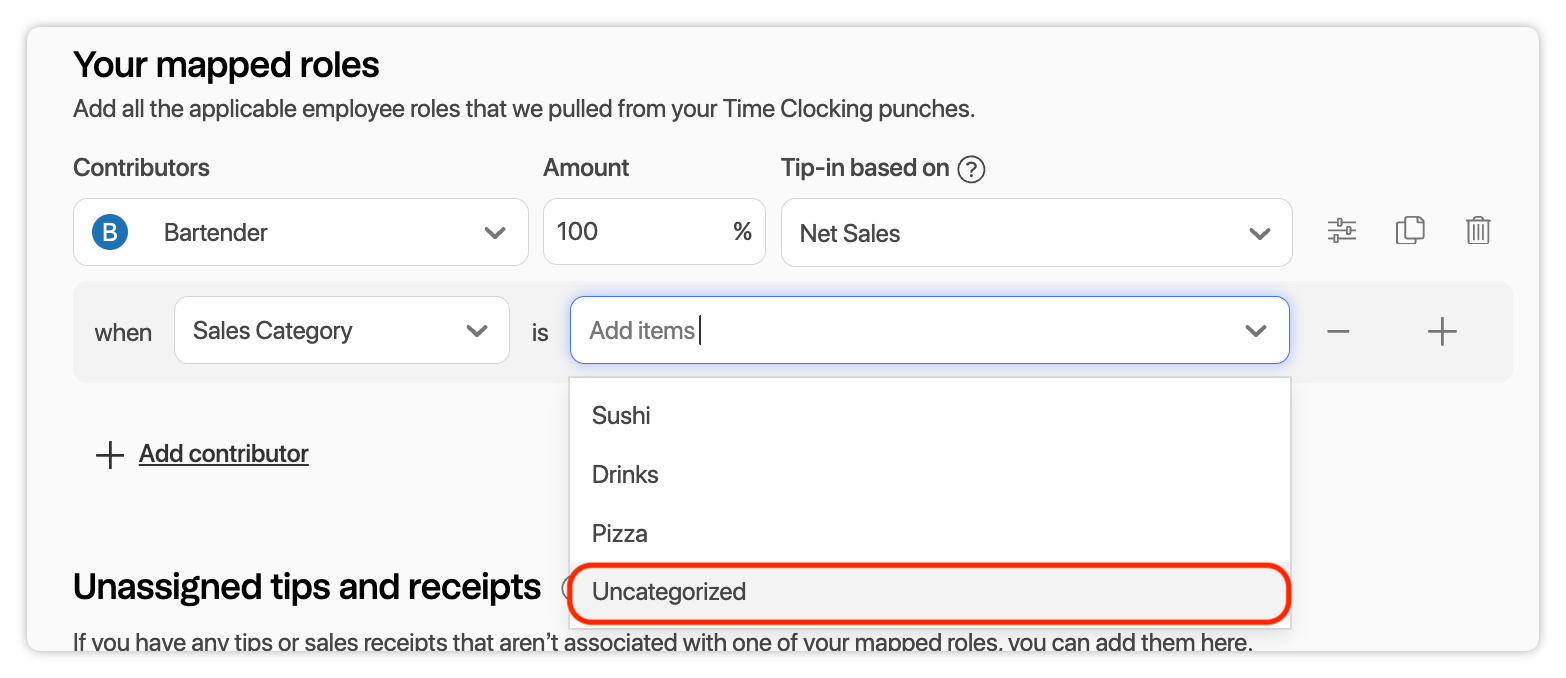This screenshot has width=1566, height=678.
Task: Open the sliders settings icon for Bartender row
Action: (1341, 231)
